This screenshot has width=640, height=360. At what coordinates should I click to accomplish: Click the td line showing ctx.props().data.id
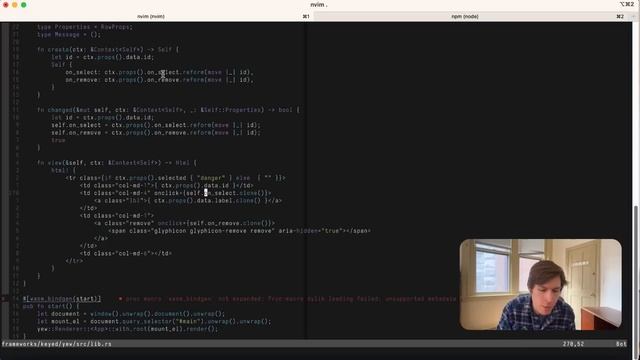pyautogui.click(x=167, y=185)
